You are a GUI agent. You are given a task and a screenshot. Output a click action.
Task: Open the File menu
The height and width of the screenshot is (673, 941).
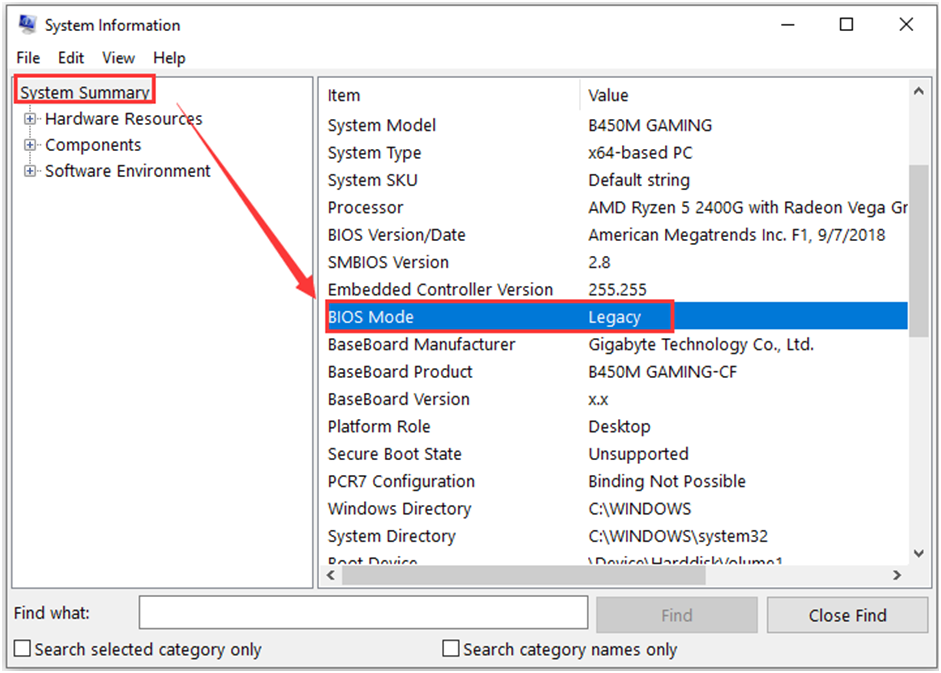click(28, 58)
